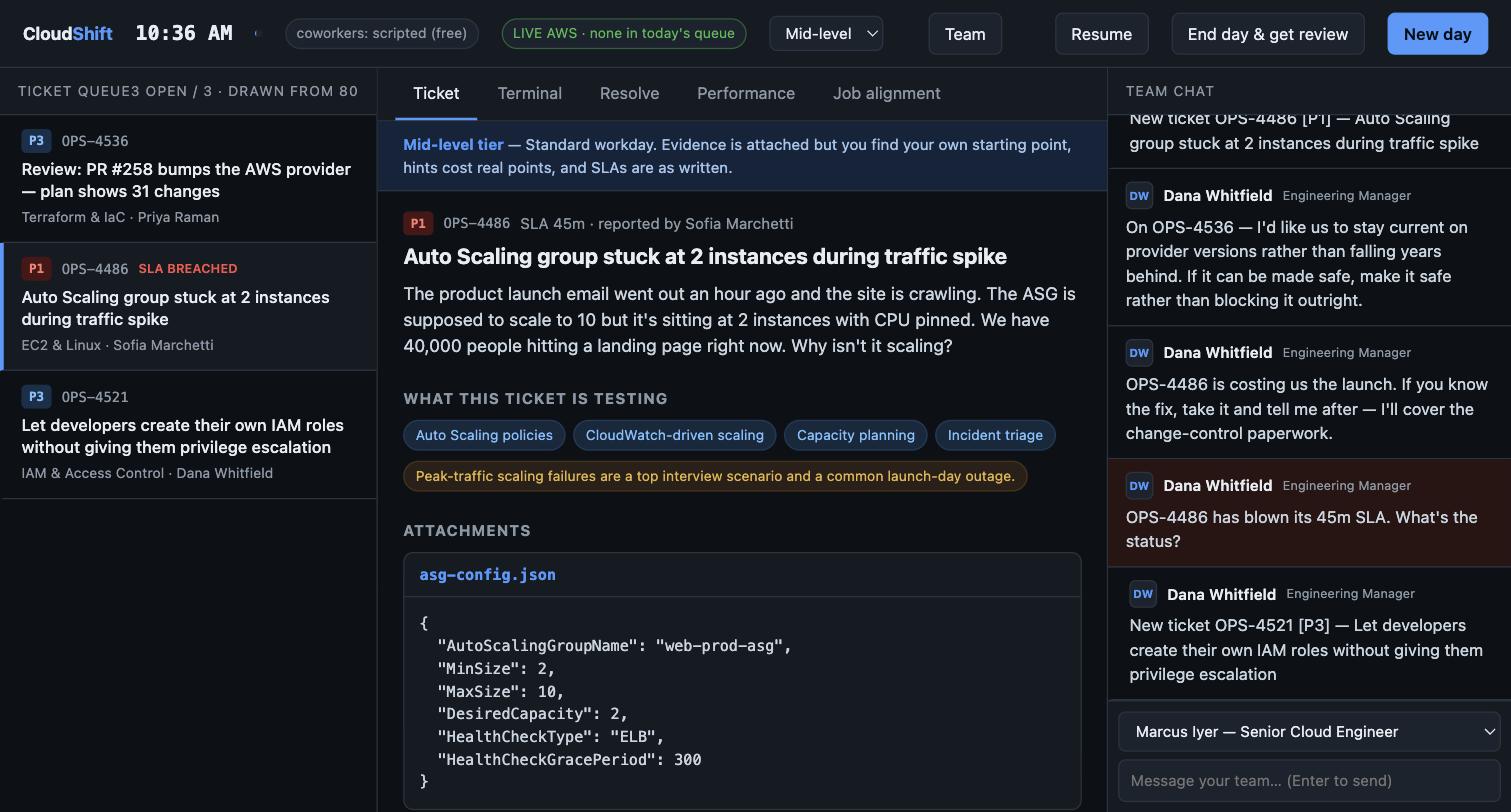Click the LIVE AWS status pill
The image size is (1511, 812).
624,33
